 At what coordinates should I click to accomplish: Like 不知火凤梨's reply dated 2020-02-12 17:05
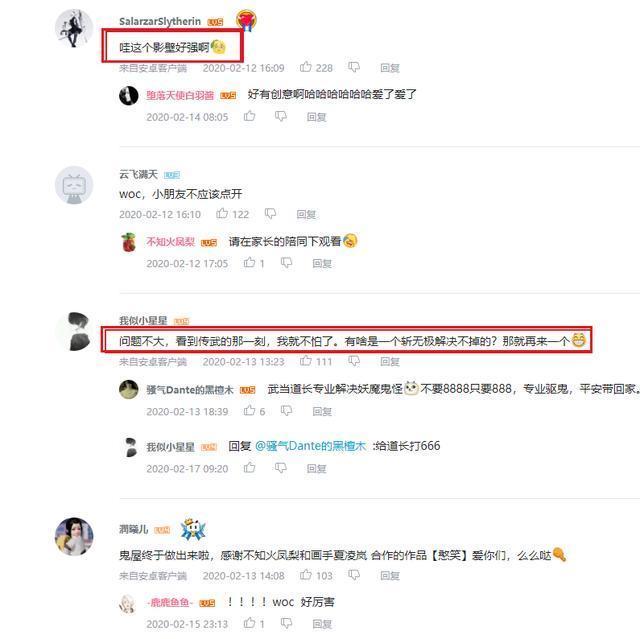point(249,263)
